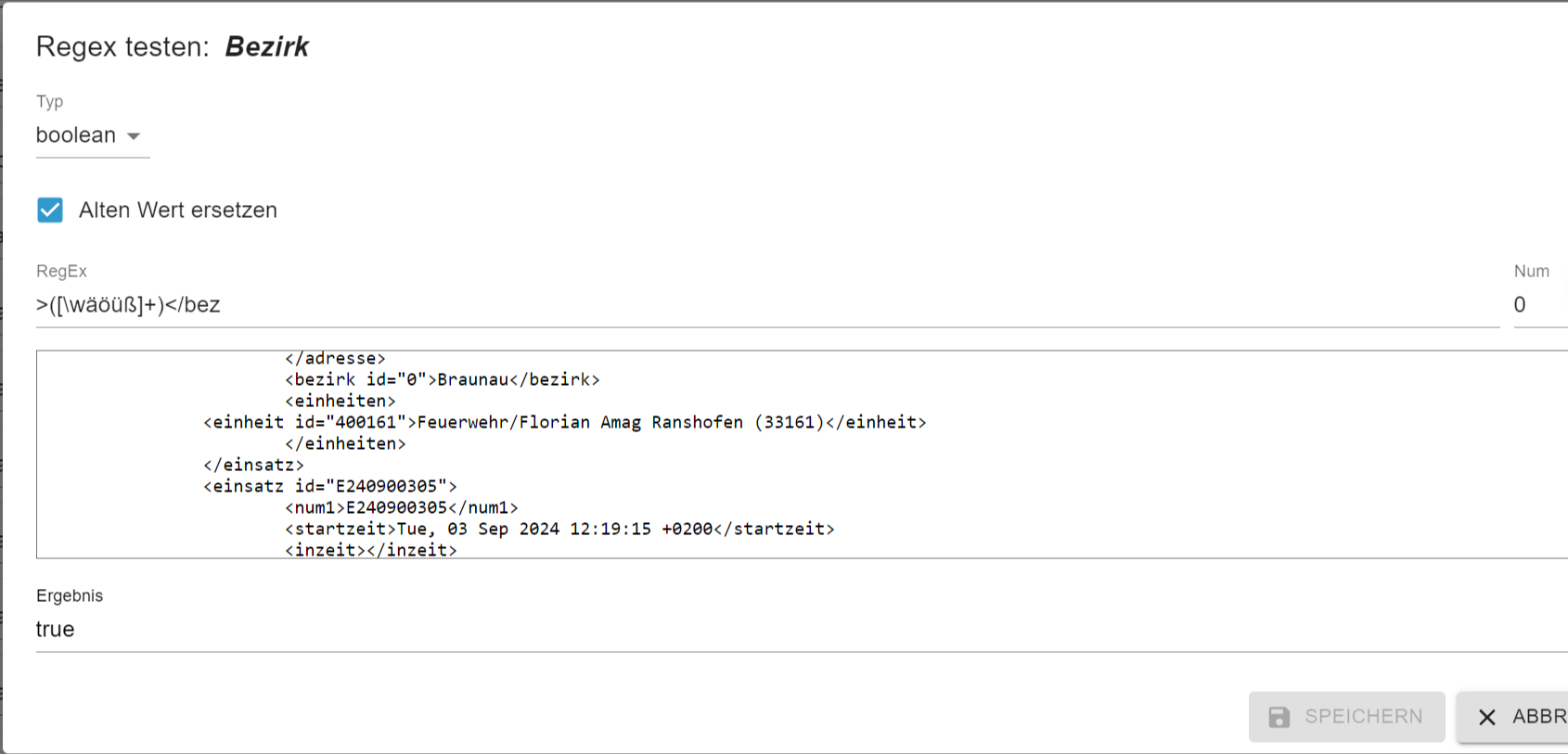This screenshot has height=754, width=1568.
Task: Click the Typ field label
Action: tap(50, 102)
